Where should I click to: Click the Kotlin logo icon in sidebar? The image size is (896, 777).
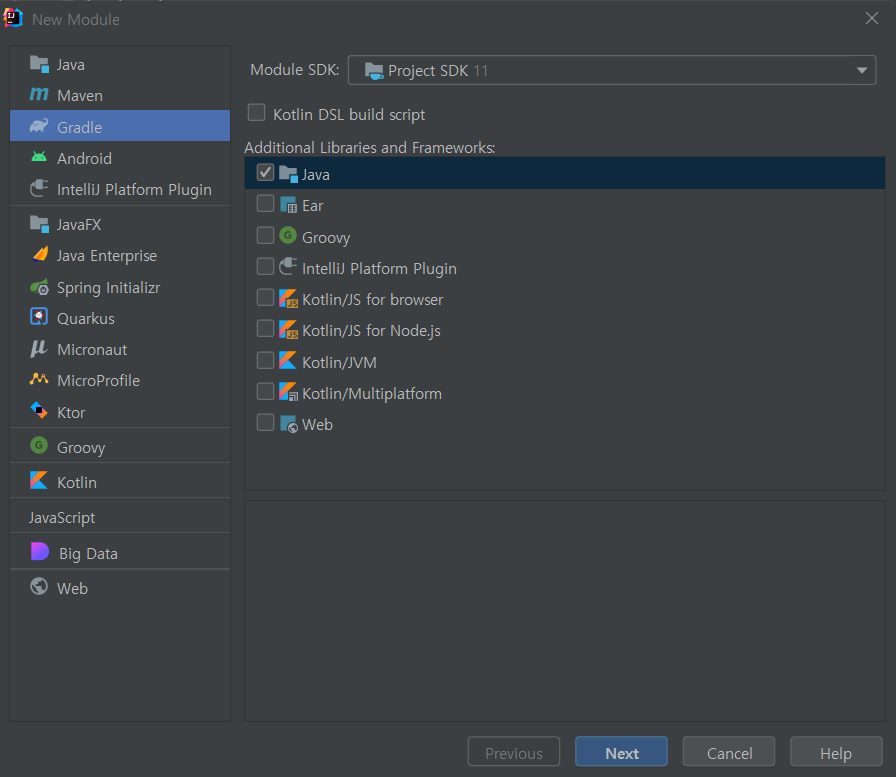39,480
